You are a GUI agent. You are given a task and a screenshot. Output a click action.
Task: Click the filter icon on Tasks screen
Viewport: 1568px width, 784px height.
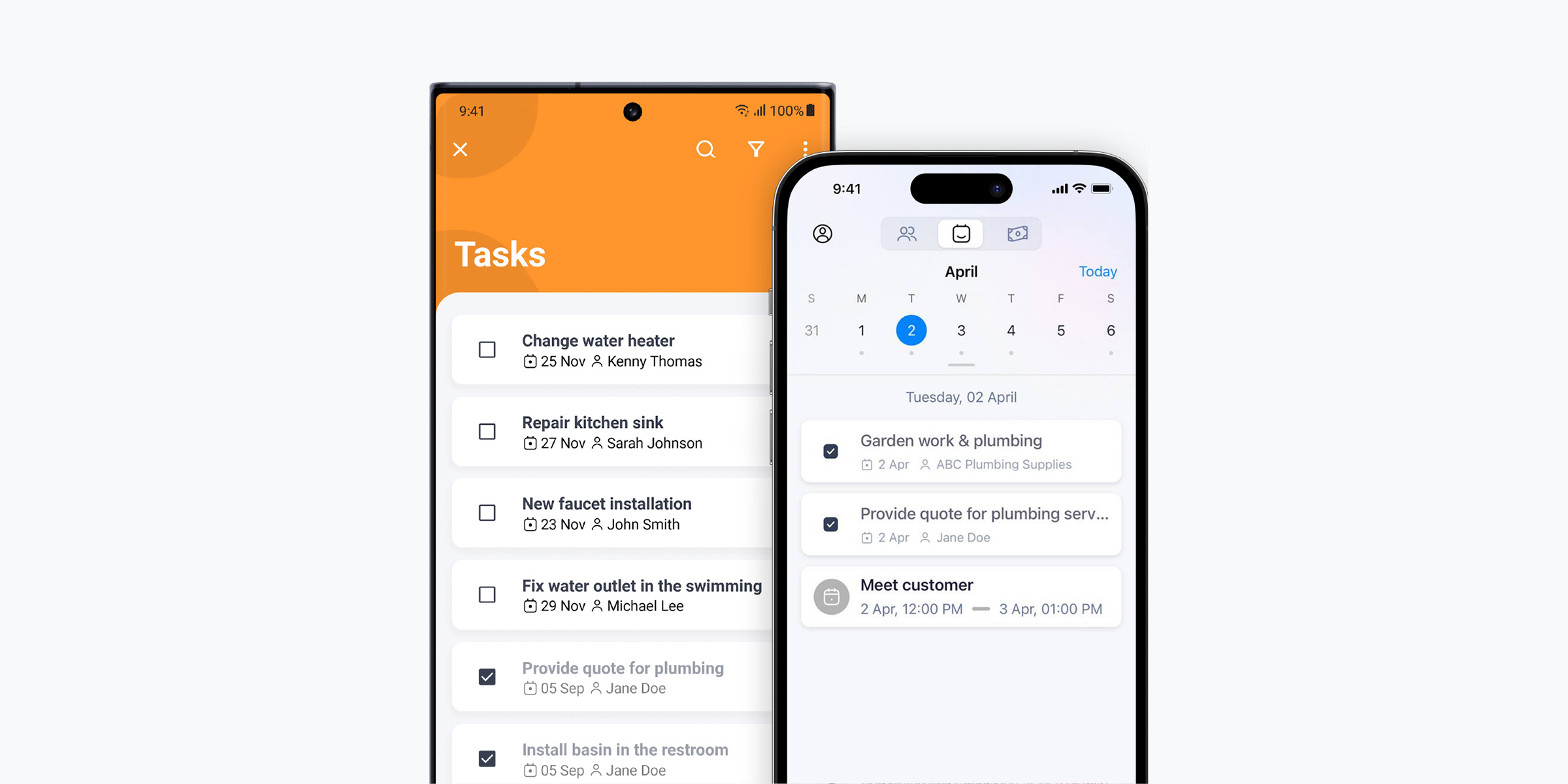coord(756,148)
